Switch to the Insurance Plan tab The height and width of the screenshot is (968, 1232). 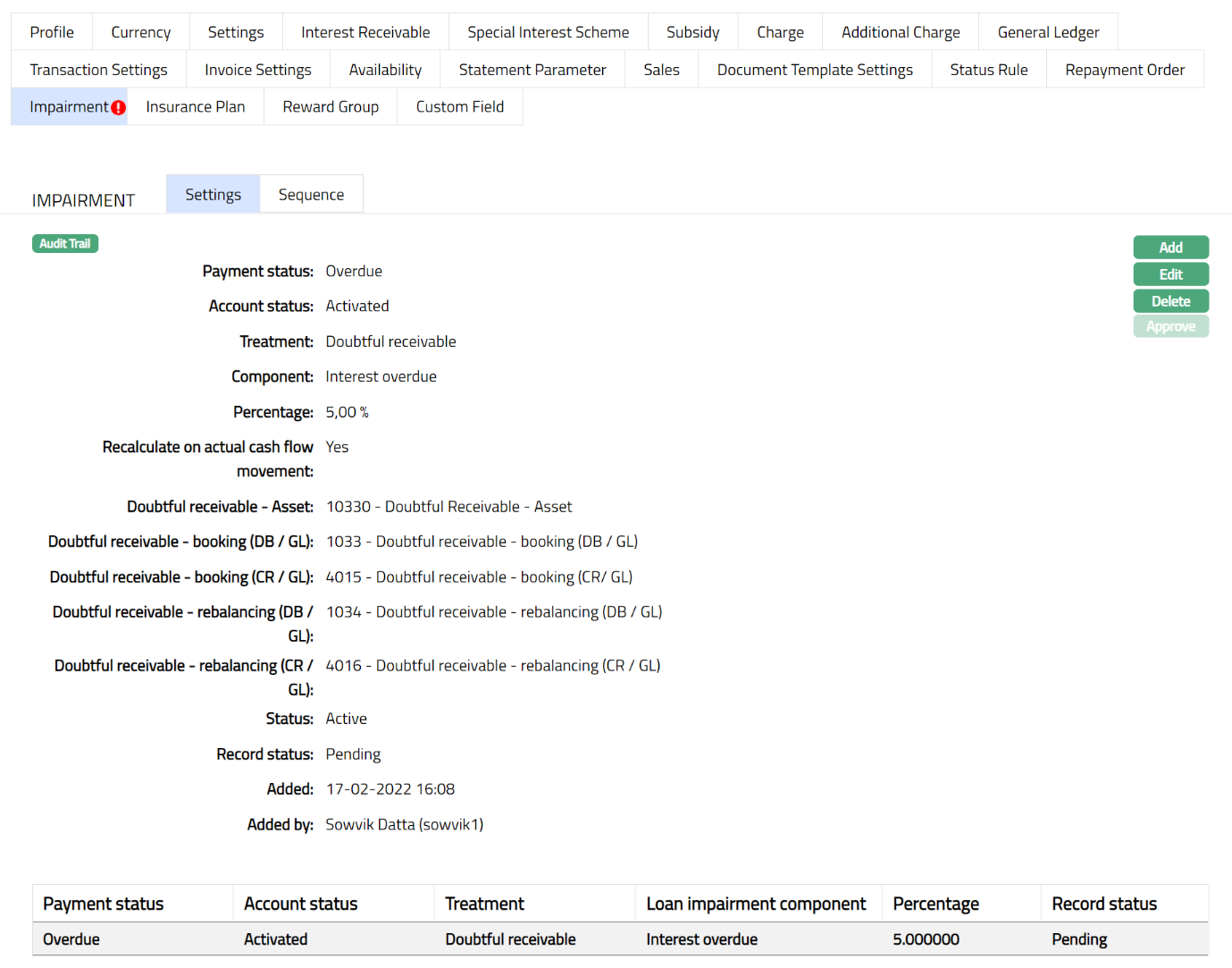tap(195, 107)
